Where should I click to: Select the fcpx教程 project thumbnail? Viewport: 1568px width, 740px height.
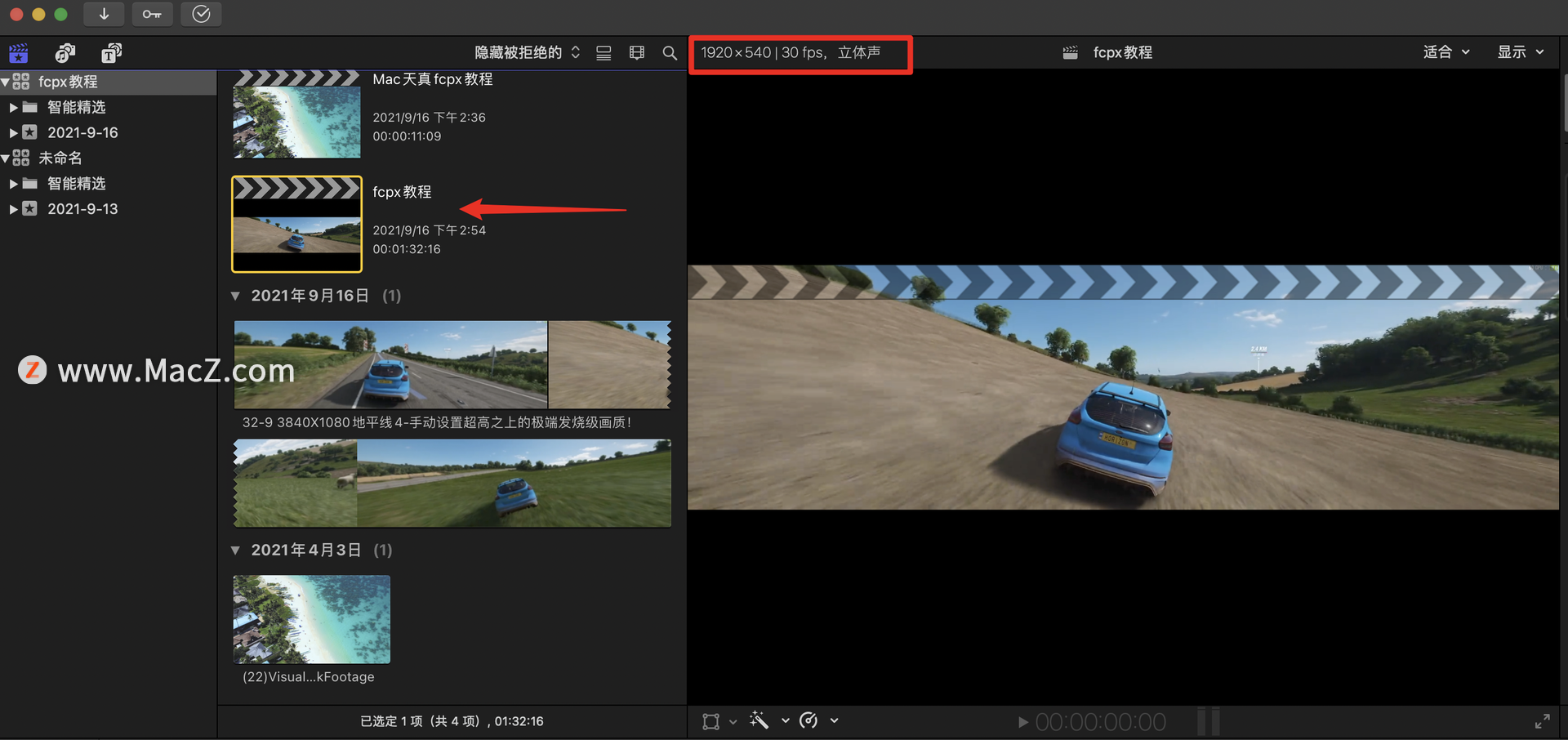coord(296,224)
